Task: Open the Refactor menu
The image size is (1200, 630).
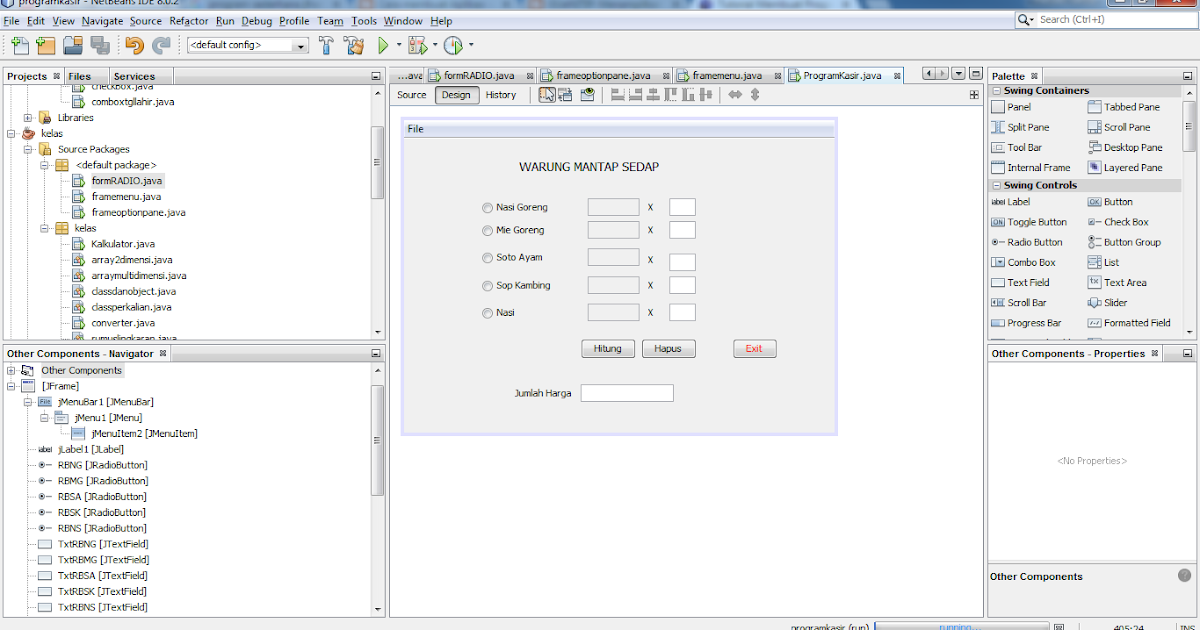Action: pos(189,20)
